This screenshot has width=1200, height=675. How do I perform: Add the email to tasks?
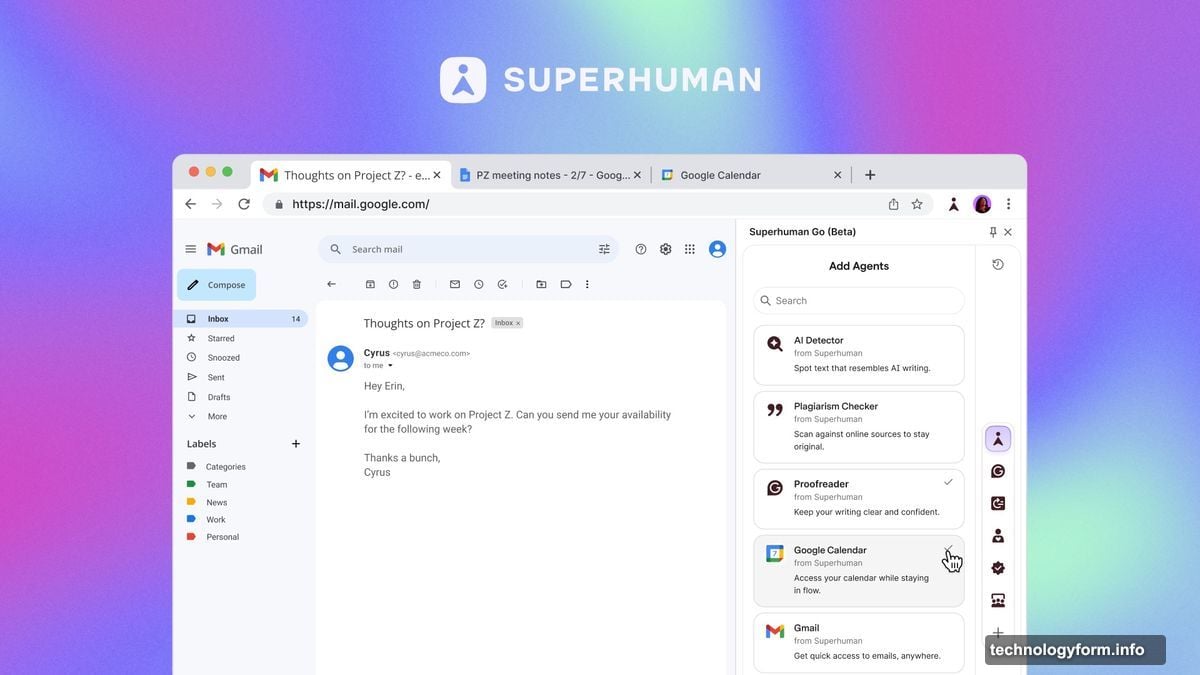pos(503,284)
